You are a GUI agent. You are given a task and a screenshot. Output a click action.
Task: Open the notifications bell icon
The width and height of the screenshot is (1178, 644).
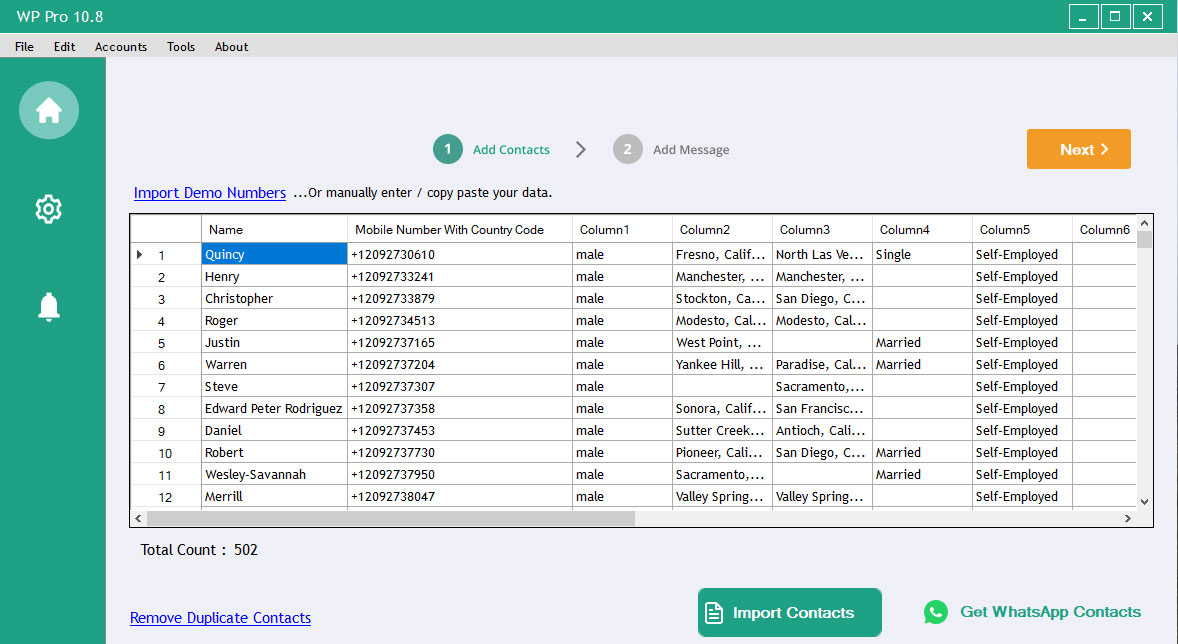(49, 307)
